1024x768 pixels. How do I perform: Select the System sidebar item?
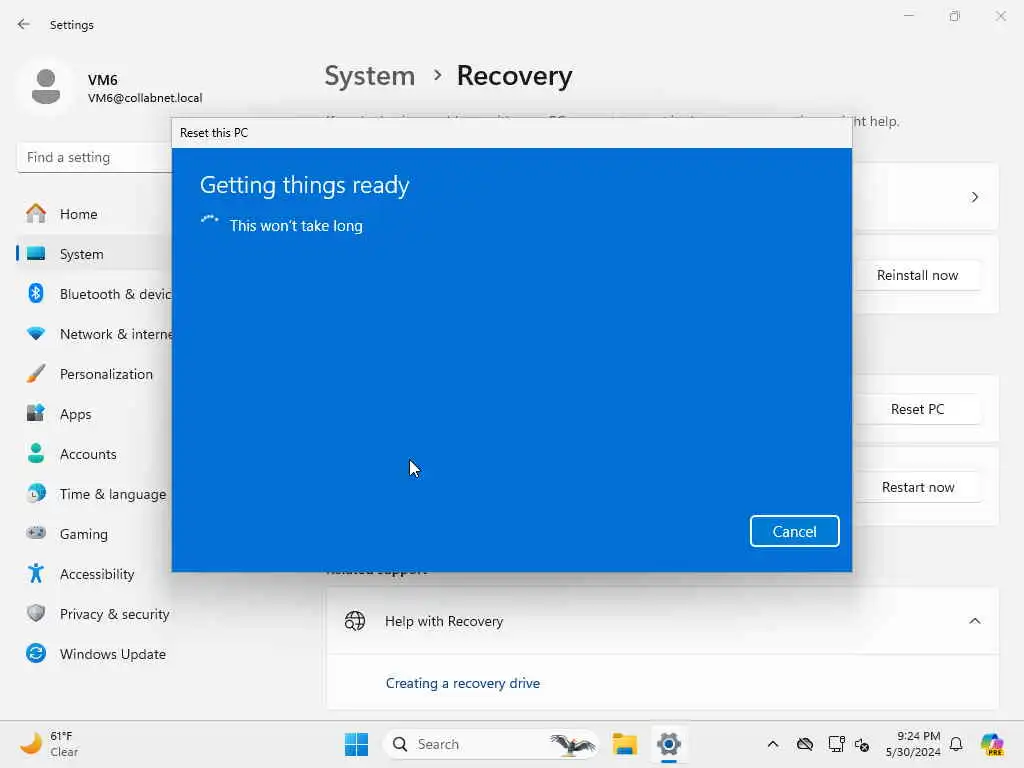point(95,253)
